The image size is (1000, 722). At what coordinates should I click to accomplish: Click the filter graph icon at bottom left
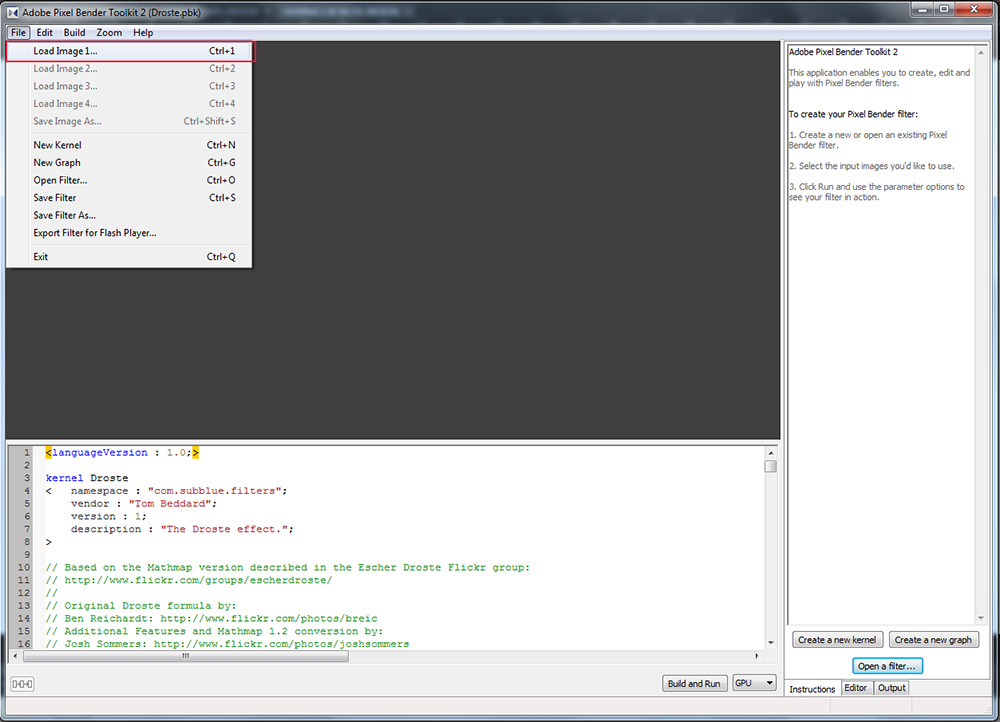(x=22, y=684)
